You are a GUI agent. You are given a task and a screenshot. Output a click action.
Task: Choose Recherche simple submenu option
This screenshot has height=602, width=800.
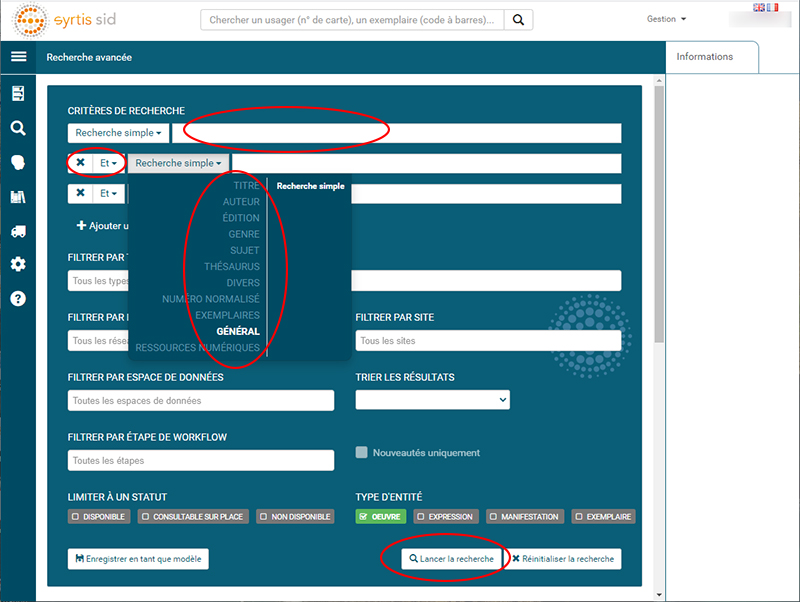(310, 186)
